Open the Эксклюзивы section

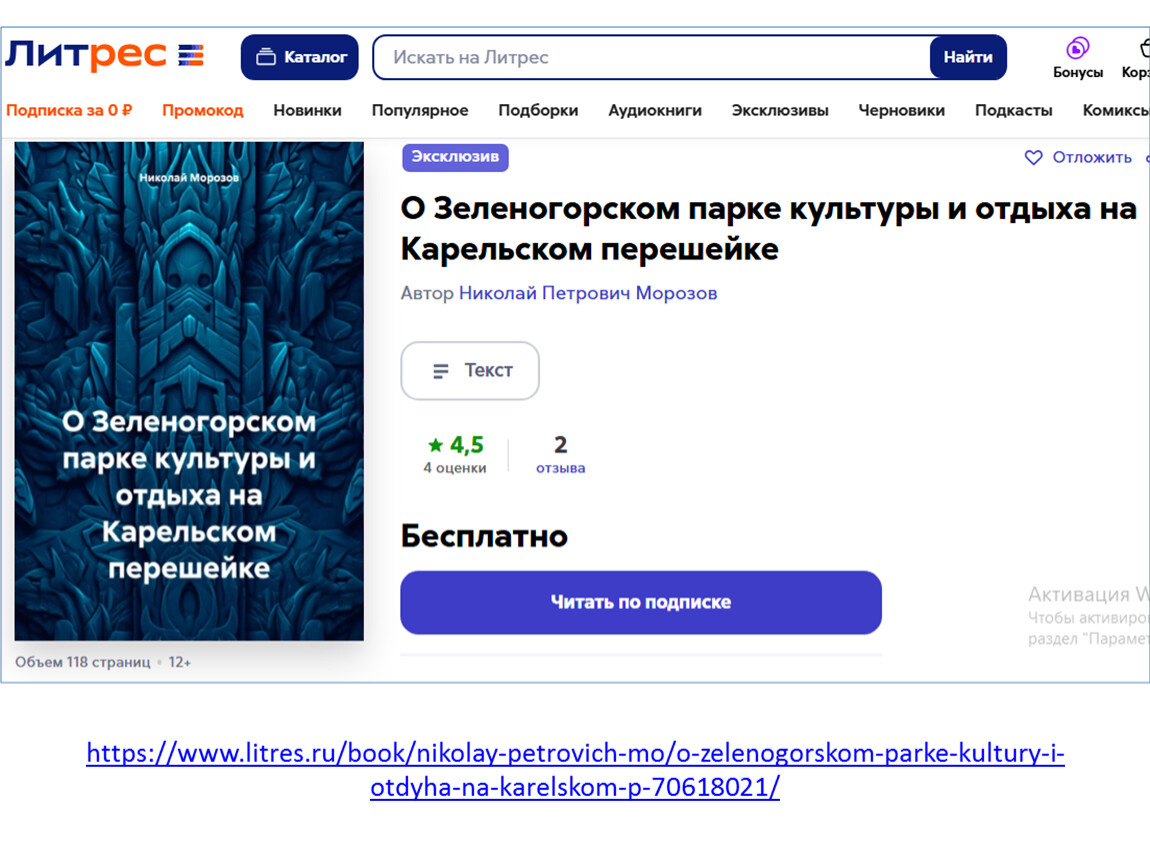pyautogui.click(x=780, y=110)
